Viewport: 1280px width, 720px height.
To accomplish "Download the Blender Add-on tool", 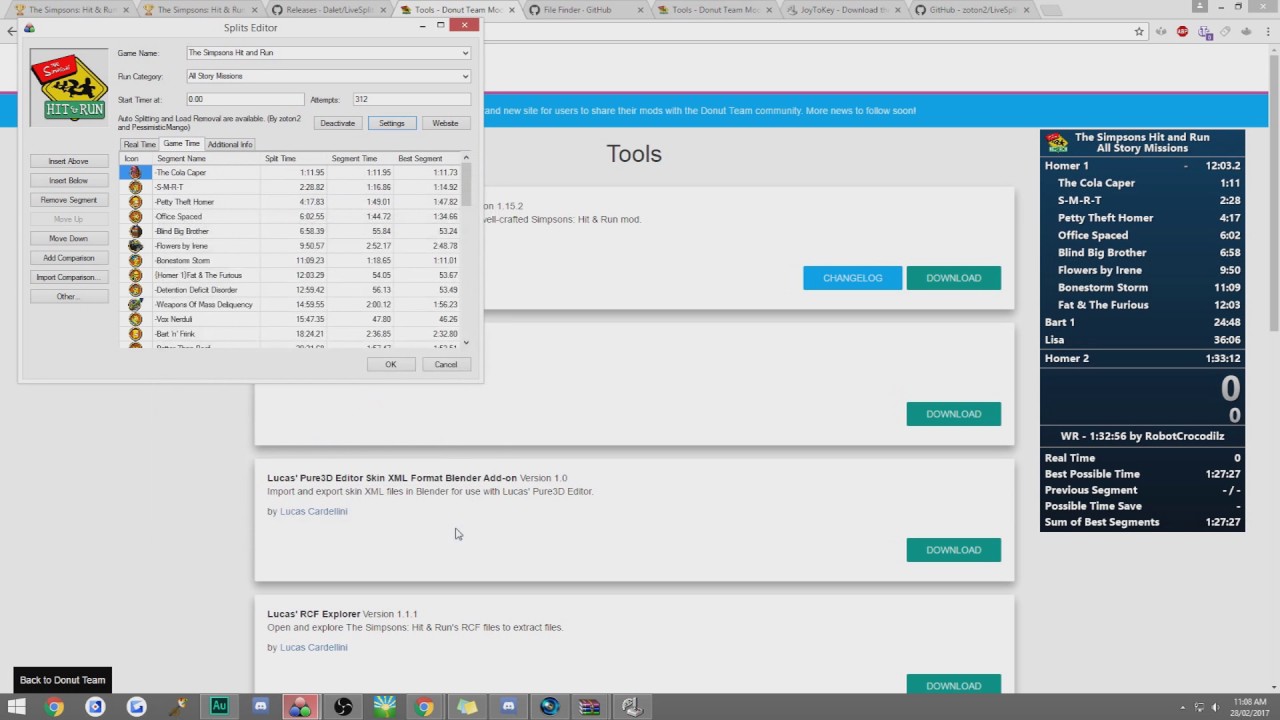I will 953,550.
